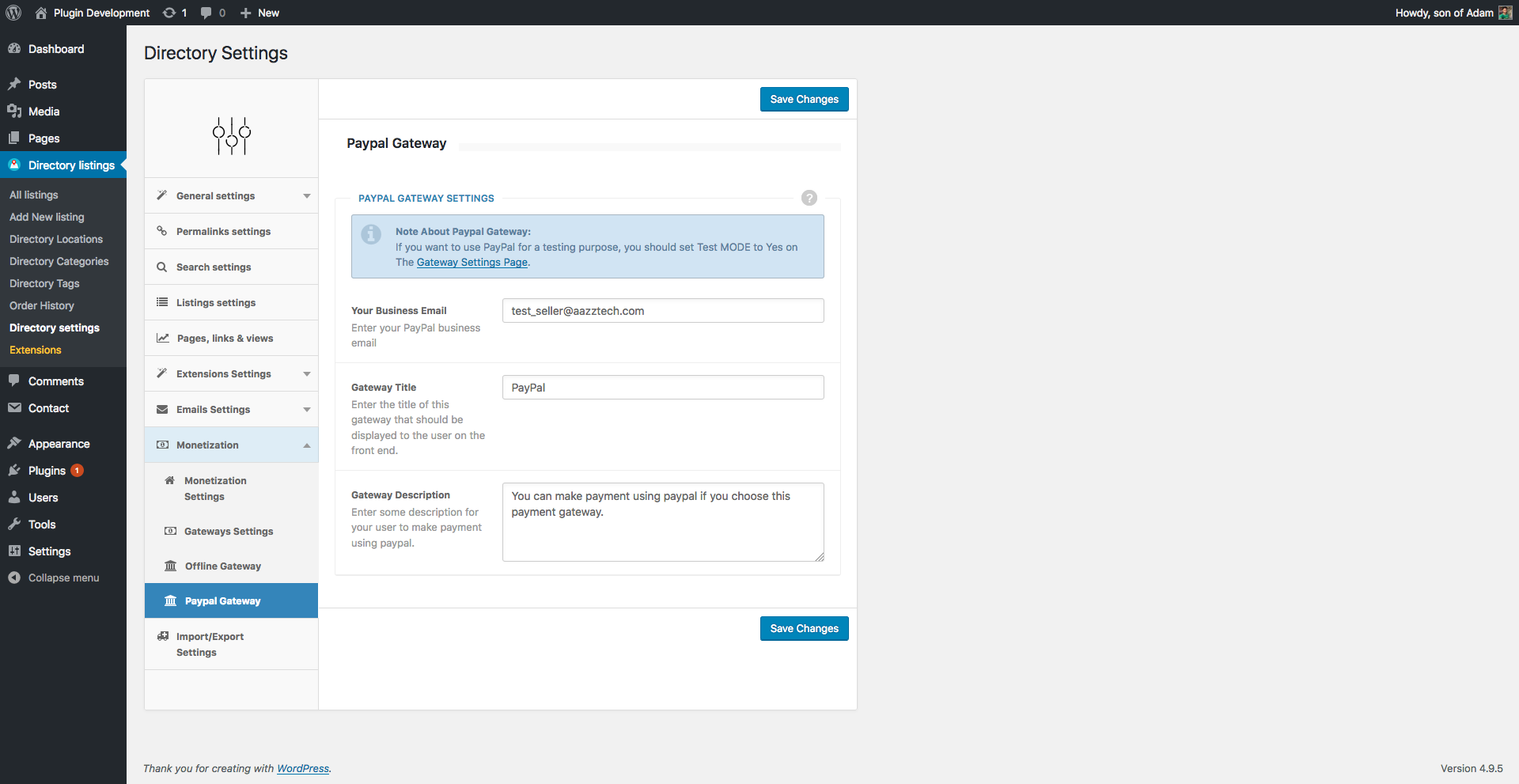1519x784 pixels.
Task: Focus the Gateway Description text area
Action: (662, 522)
